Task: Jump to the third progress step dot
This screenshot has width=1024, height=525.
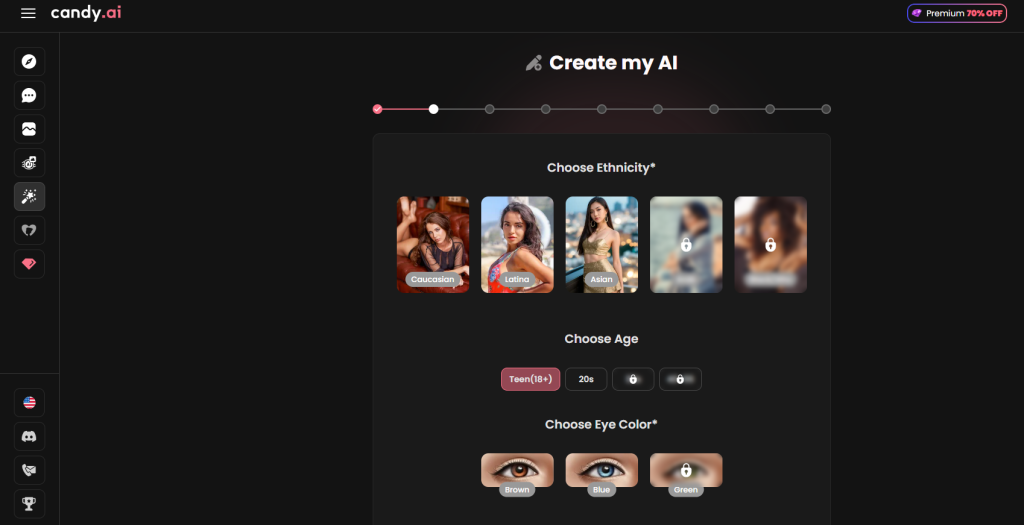Action: 490,109
